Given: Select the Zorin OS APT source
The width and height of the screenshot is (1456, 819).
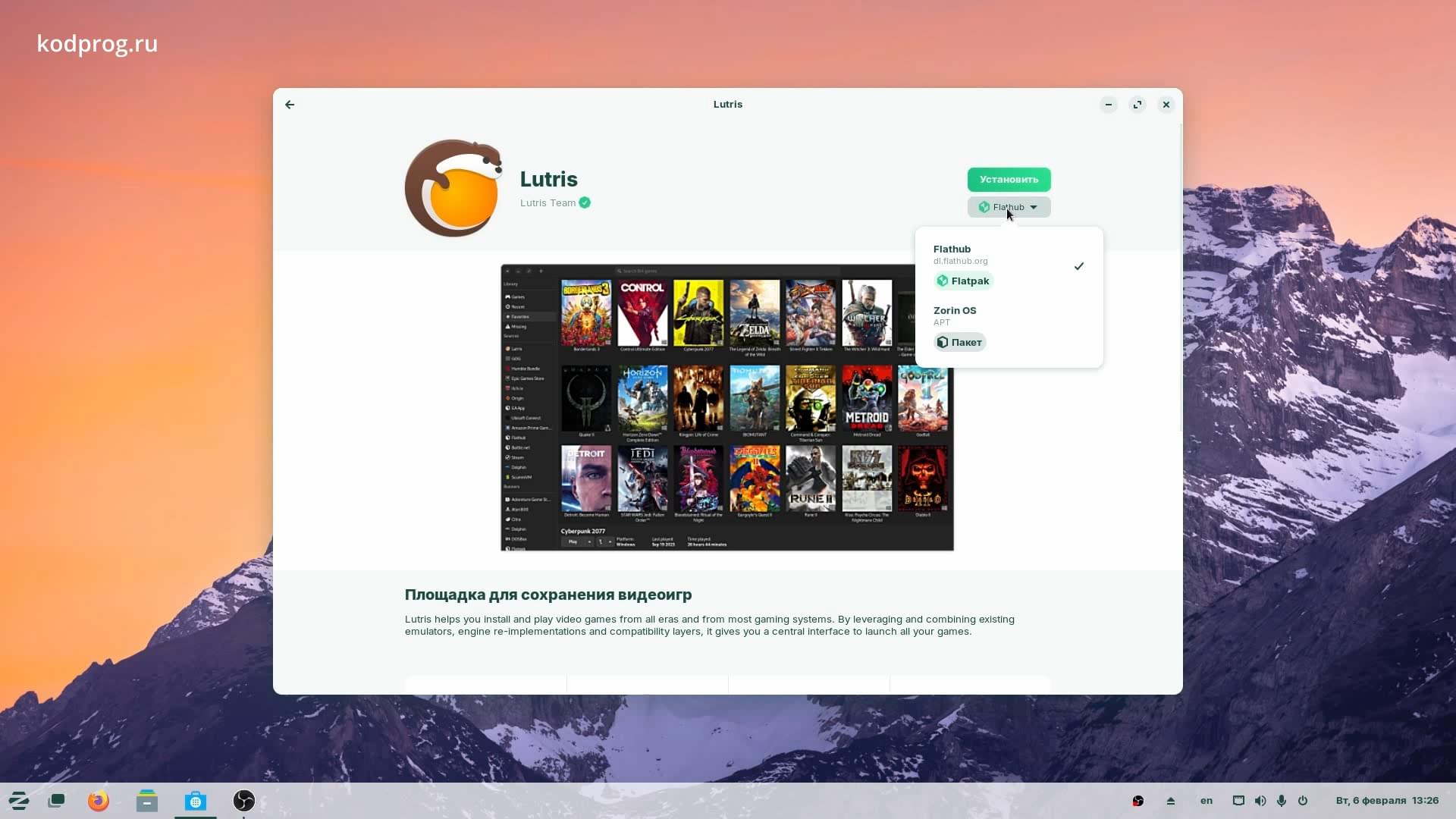Looking at the screenshot, I should point(1009,328).
